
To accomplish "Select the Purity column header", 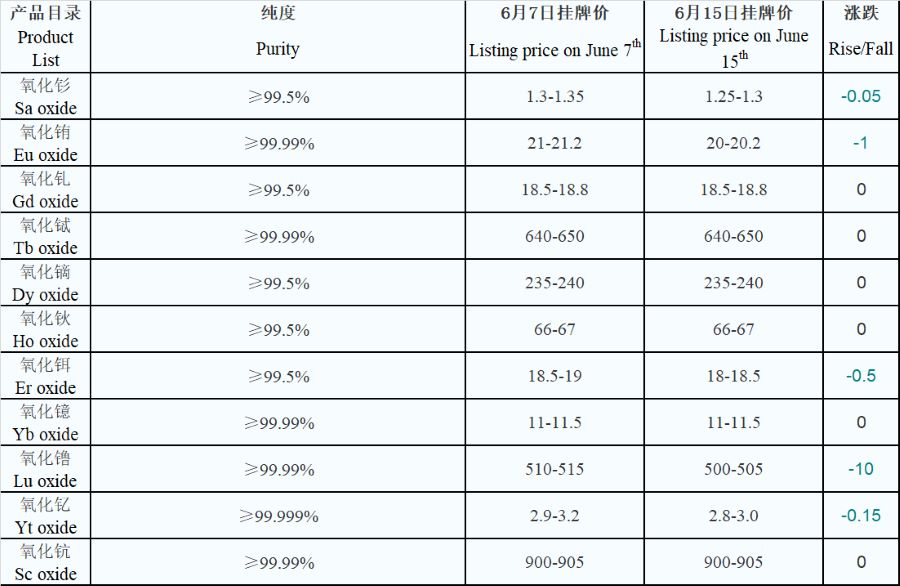I will (278, 36).
